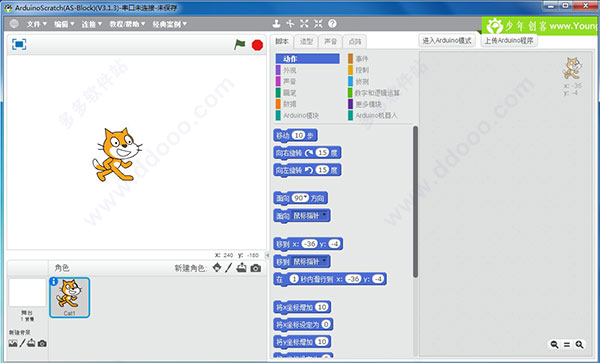Click 0 field in 将x坐标设定为 block
The height and width of the screenshot is (363, 600).
tap(326, 324)
